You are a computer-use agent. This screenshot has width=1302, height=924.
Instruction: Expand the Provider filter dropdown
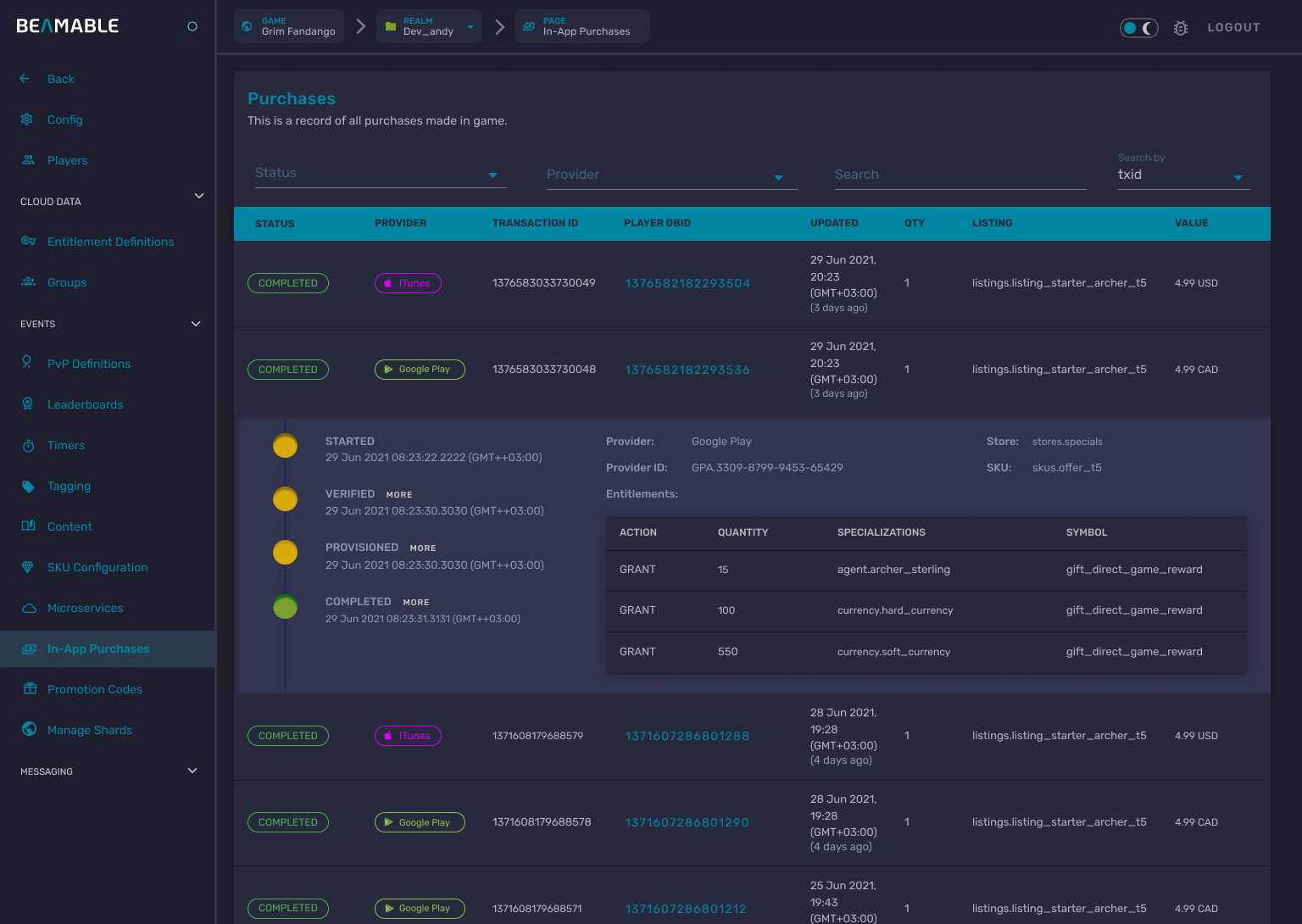click(671, 175)
